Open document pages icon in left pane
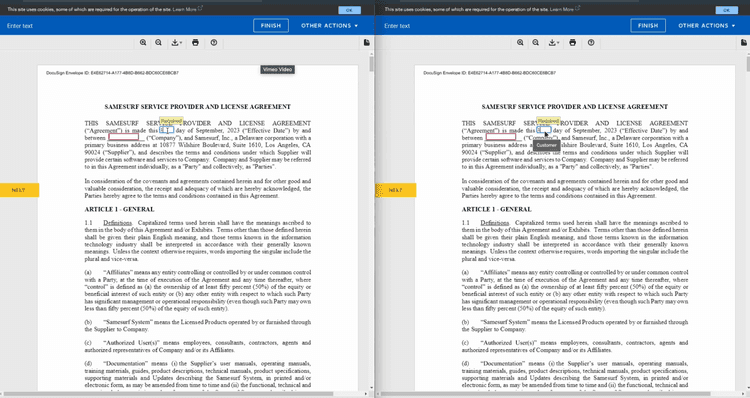Viewport: 750px width, 398px height. (367, 43)
